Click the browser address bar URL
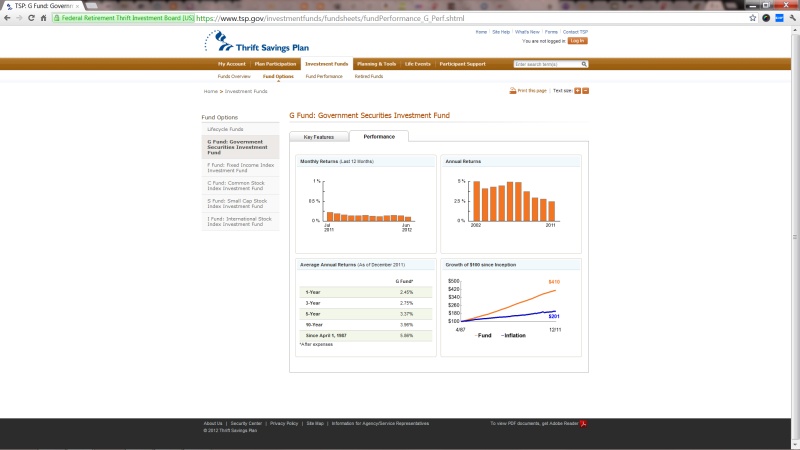 tap(330, 18)
